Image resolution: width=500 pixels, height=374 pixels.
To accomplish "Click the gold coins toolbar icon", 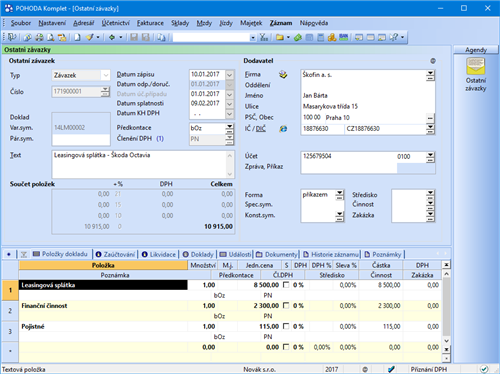I will 332,37.
